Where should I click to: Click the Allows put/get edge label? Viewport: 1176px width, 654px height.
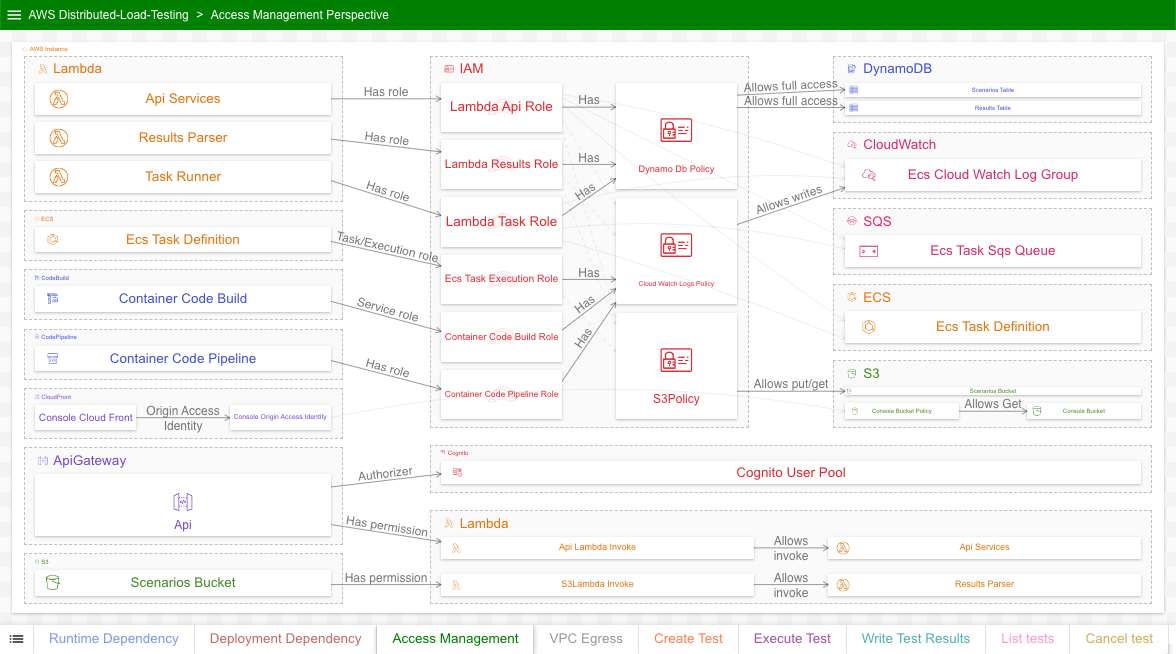click(x=790, y=384)
